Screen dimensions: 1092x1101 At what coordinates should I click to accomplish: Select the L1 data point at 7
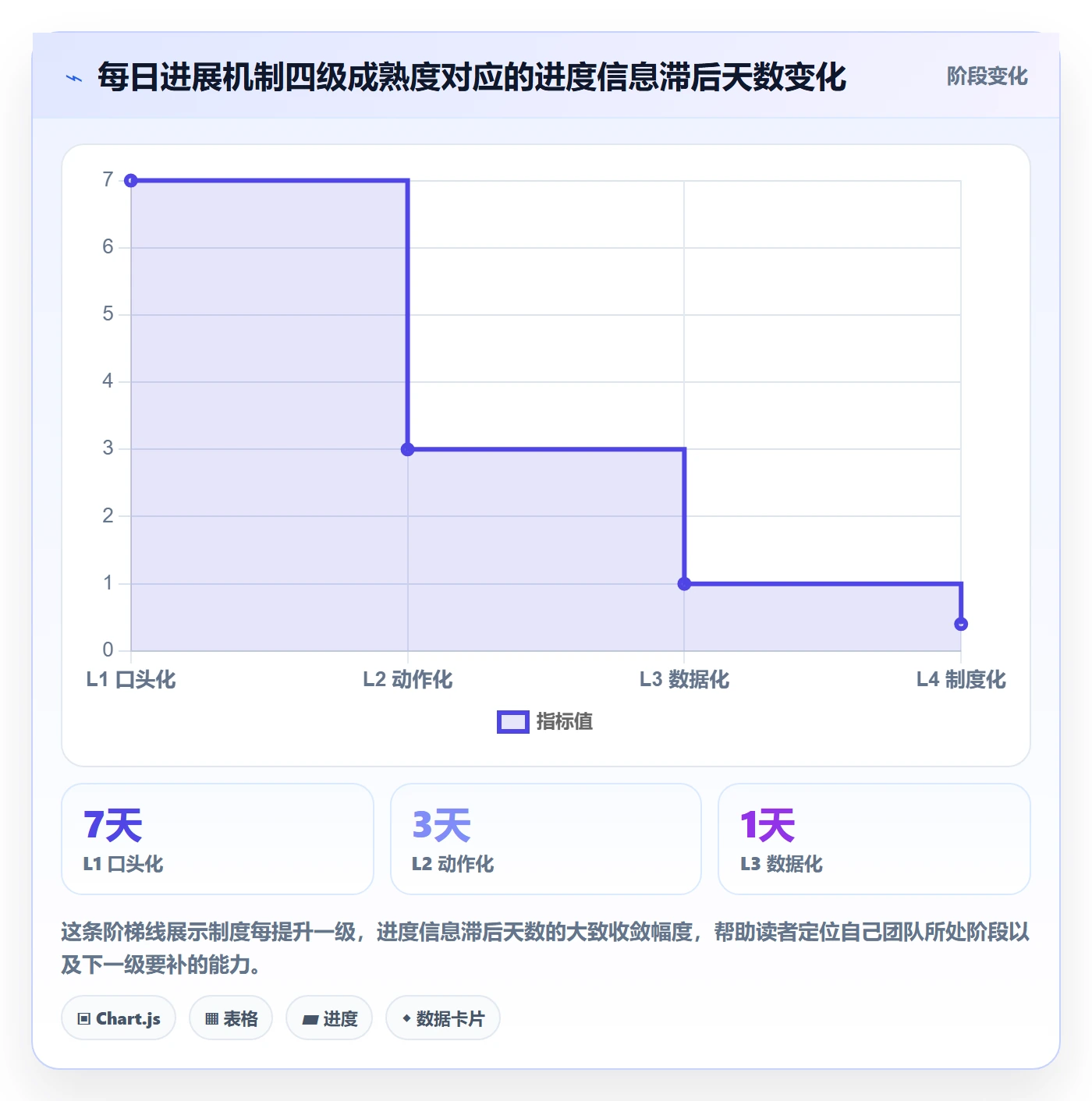131,181
